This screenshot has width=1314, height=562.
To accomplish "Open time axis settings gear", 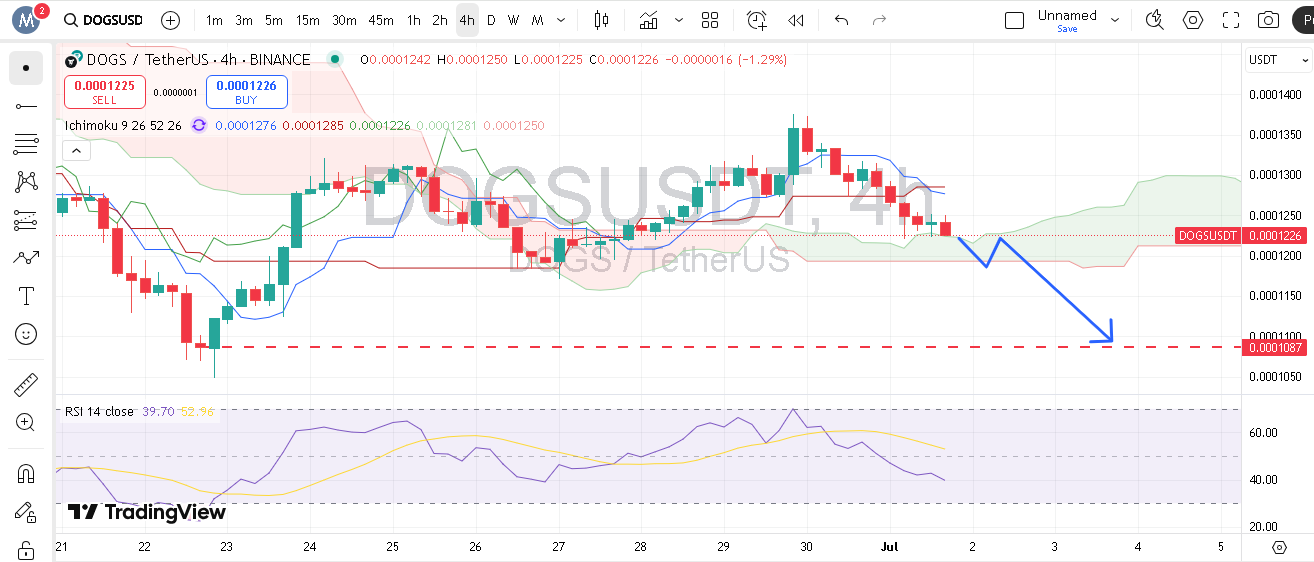I will click(1279, 547).
